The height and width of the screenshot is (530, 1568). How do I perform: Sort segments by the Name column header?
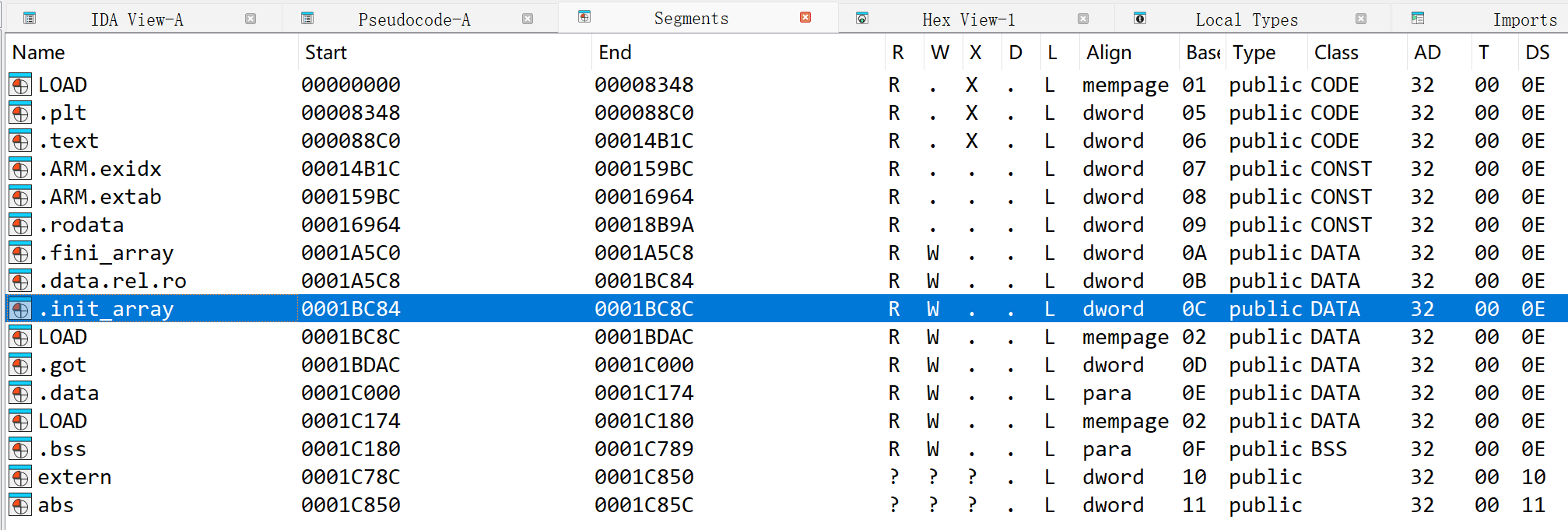(x=39, y=52)
